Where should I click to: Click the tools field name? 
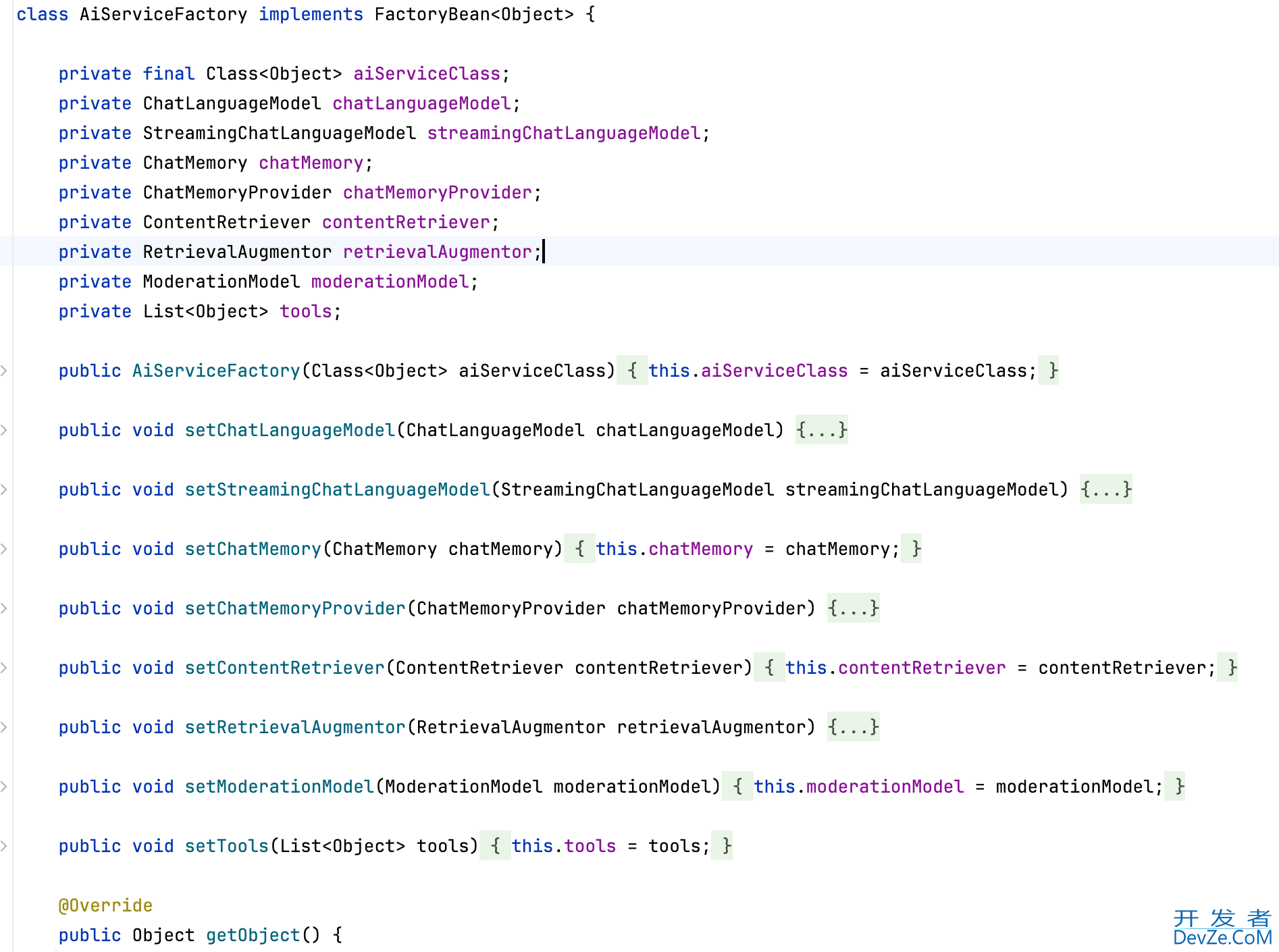306,311
